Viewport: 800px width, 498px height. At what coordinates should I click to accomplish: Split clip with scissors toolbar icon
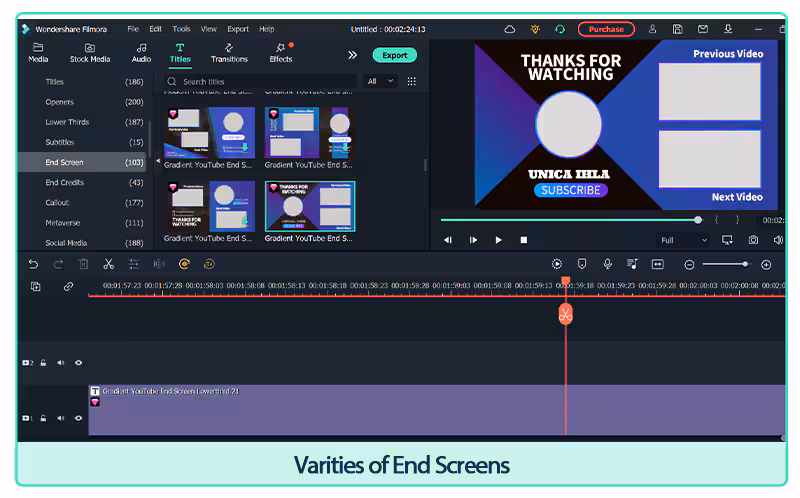pos(109,264)
